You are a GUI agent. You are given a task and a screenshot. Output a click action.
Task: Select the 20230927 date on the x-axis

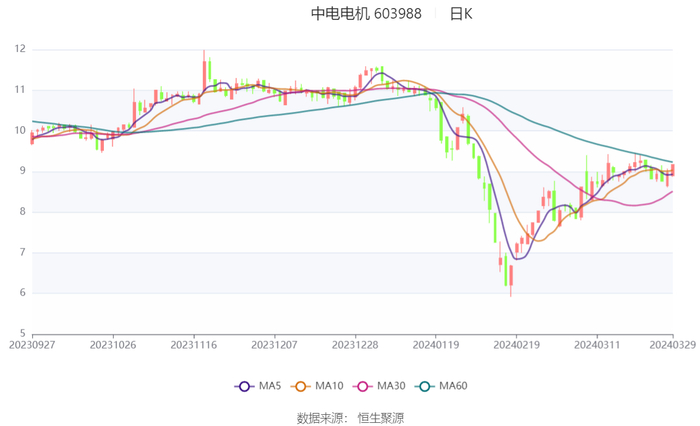coord(32,344)
